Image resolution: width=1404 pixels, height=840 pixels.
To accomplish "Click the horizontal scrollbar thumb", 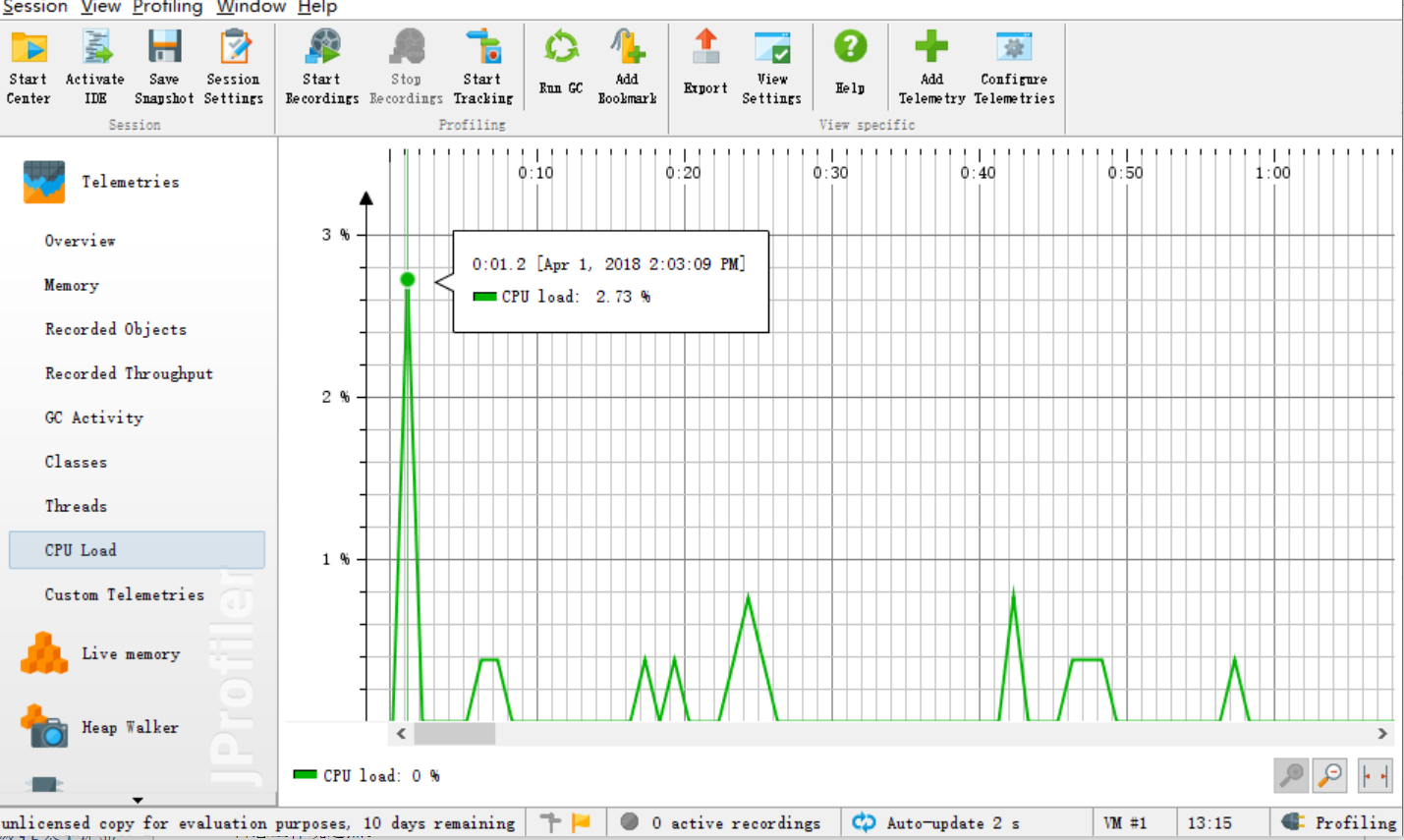I will (x=454, y=734).
